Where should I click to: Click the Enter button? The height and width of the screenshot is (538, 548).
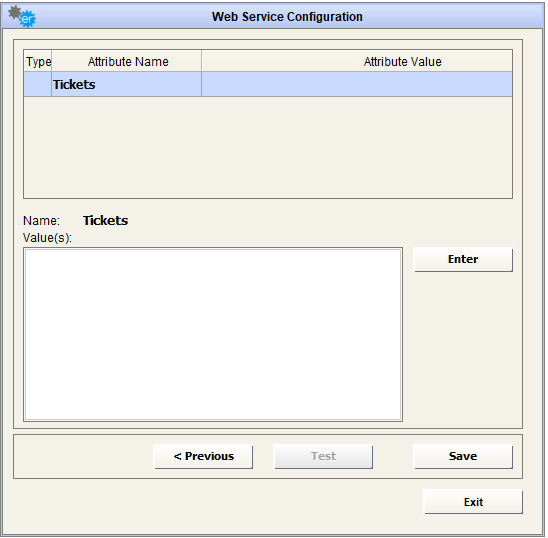[463, 259]
